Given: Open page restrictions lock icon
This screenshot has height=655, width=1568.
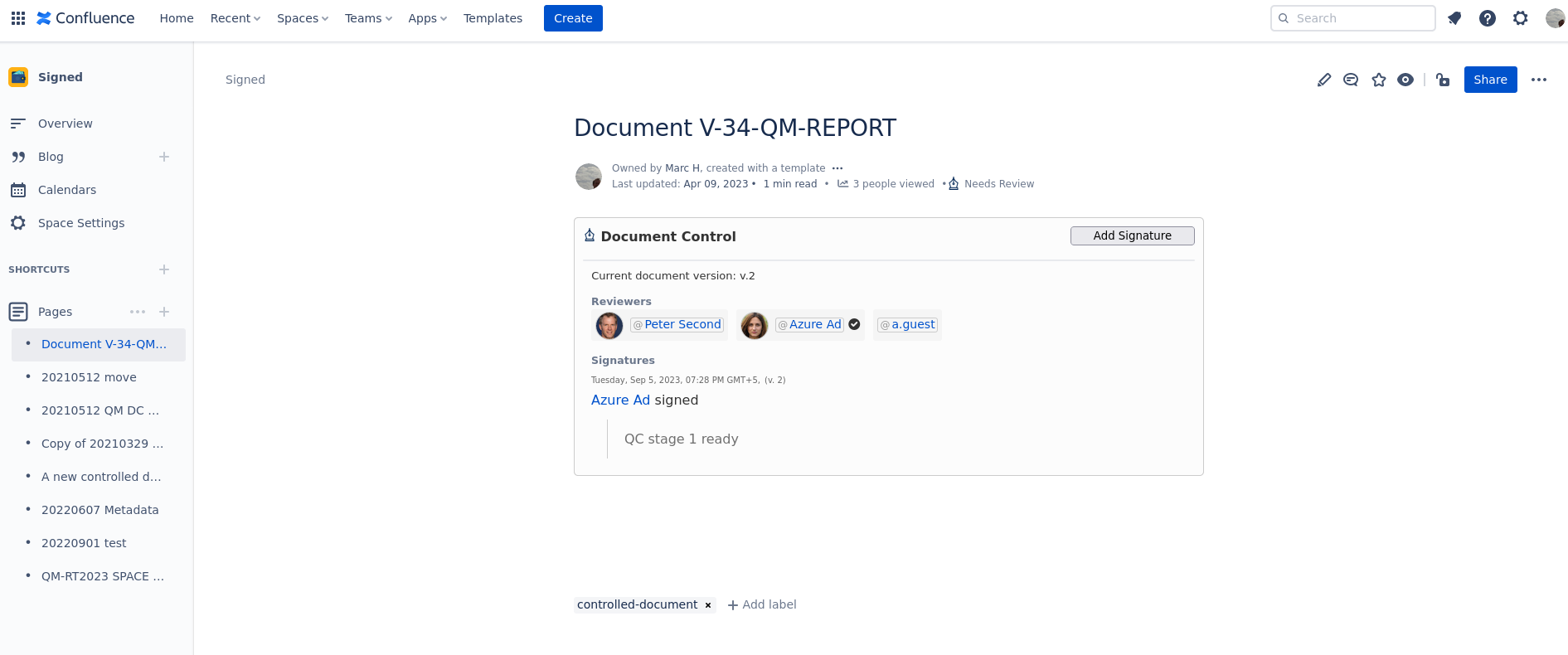Looking at the screenshot, I should [1444, 80].
